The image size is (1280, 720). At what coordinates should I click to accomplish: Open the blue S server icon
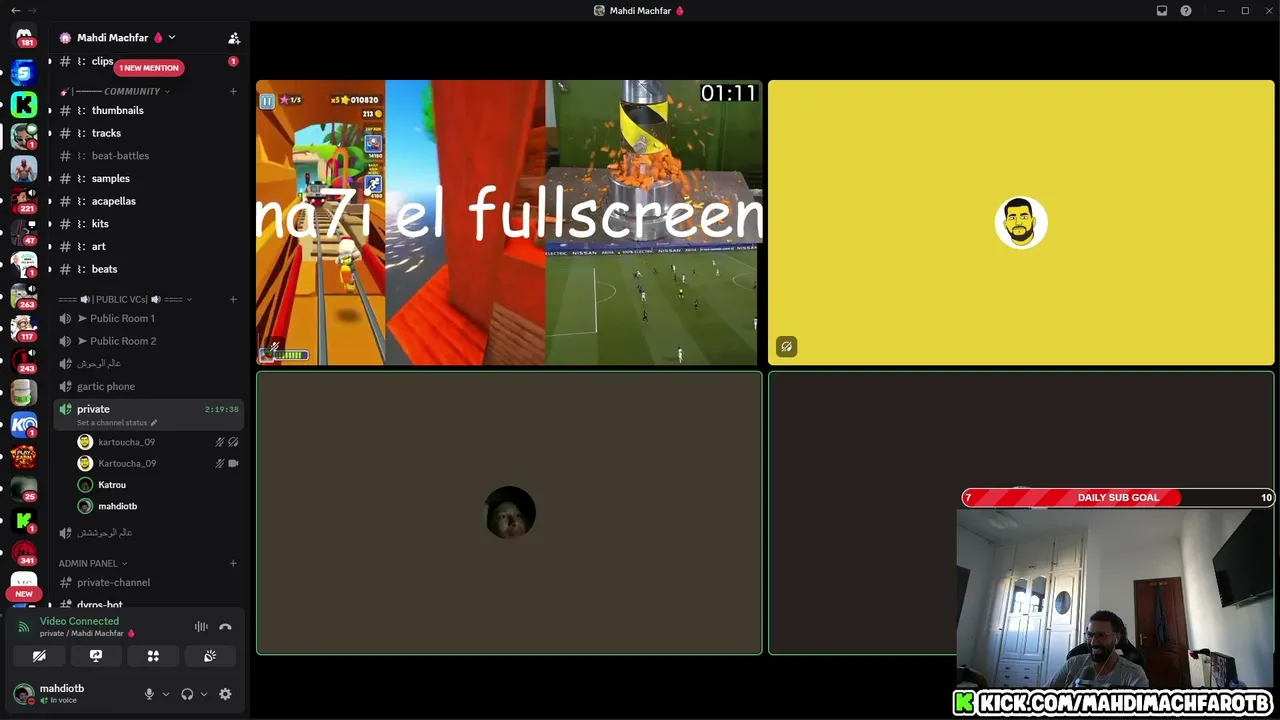pyautogui.click(x=24, y=72)
